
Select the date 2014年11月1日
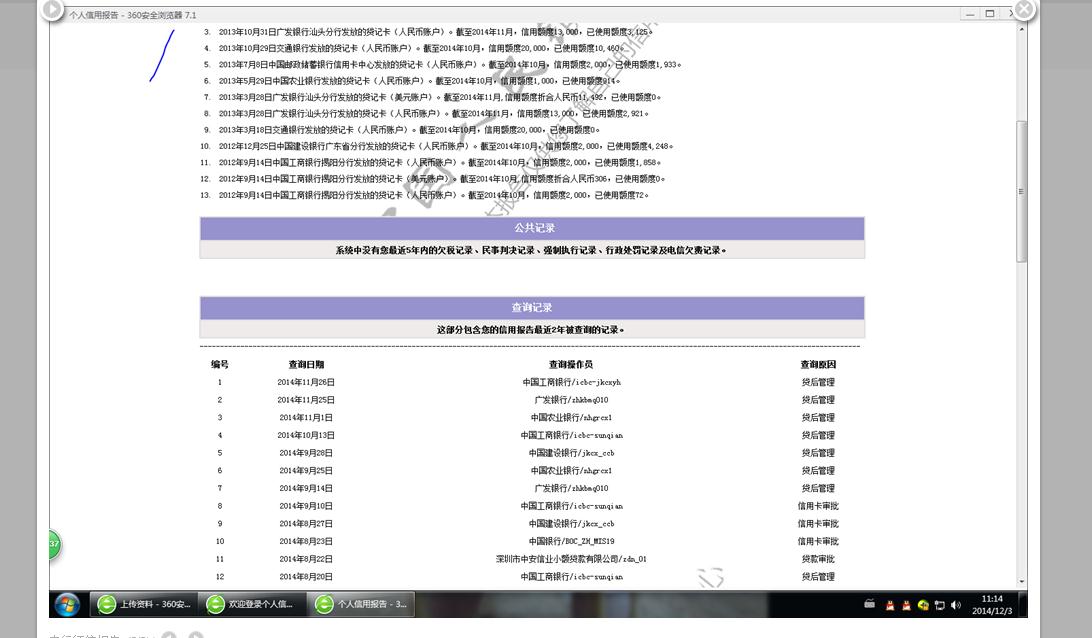click(306, 418)
